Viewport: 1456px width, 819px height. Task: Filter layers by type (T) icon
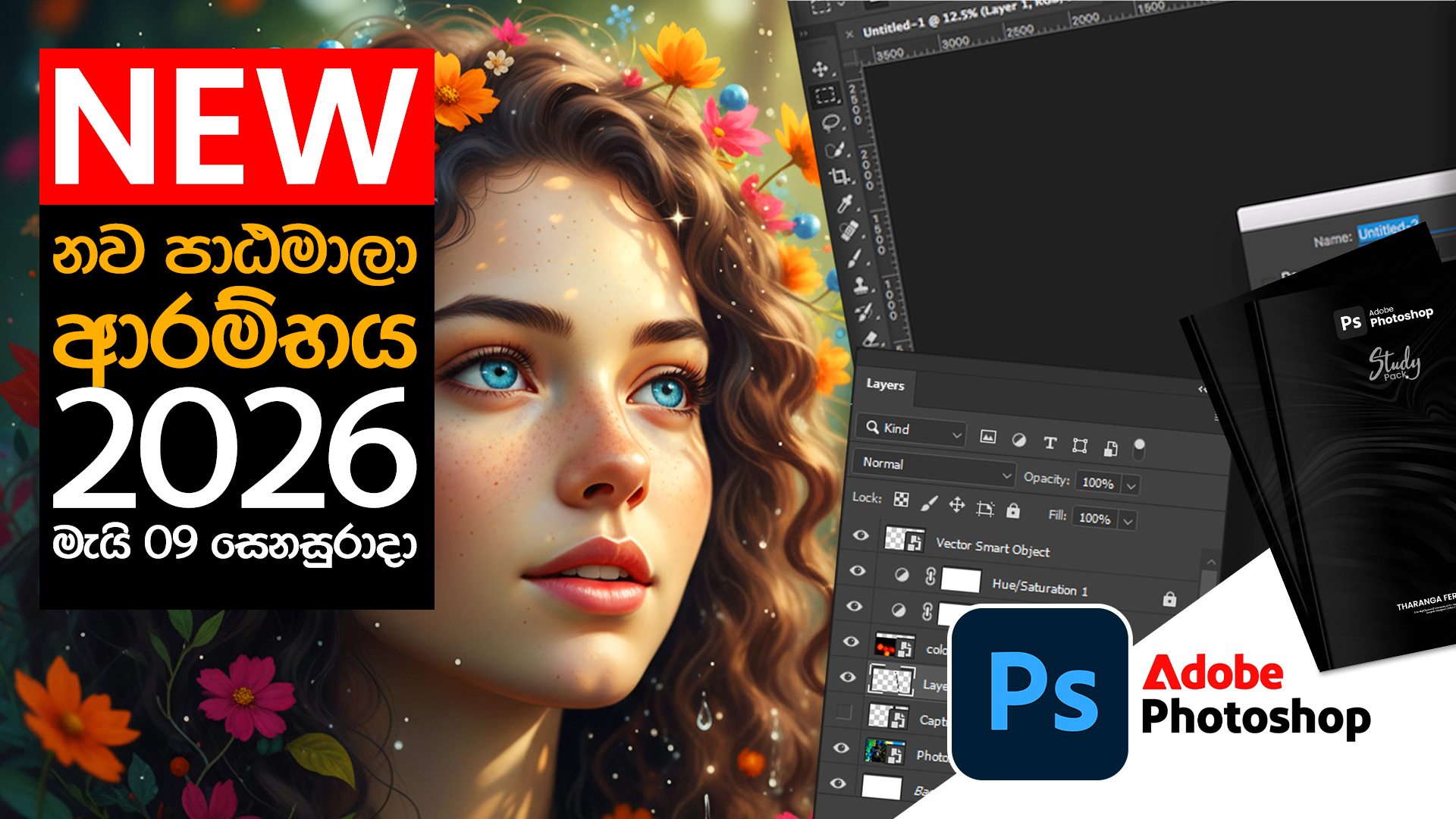(1050, 443)
